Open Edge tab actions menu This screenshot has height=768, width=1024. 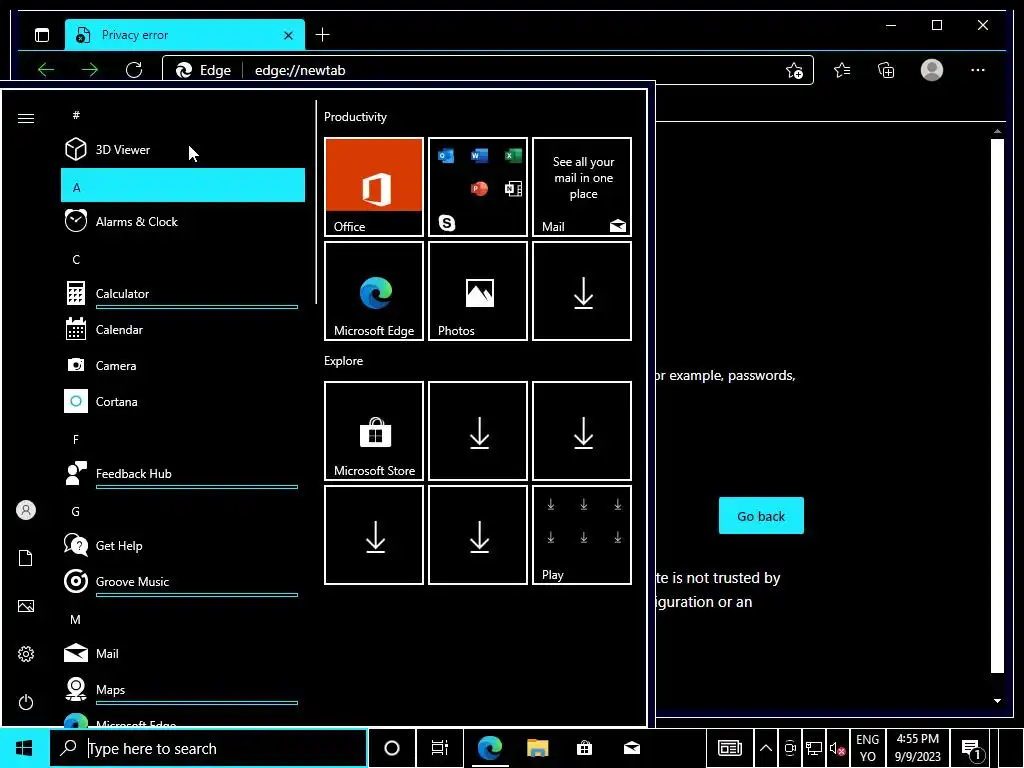[42, 35]
